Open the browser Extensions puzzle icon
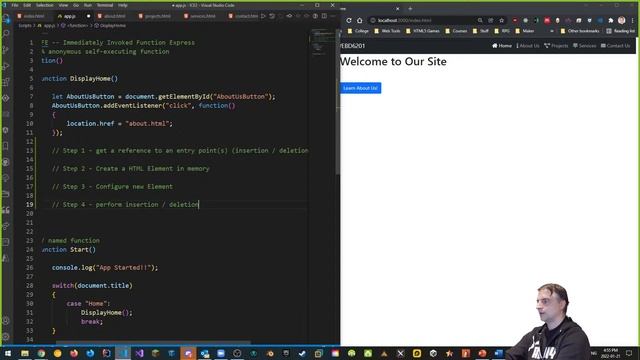The width and height of the screenshot is (640, 360). (x=611, y=20)
